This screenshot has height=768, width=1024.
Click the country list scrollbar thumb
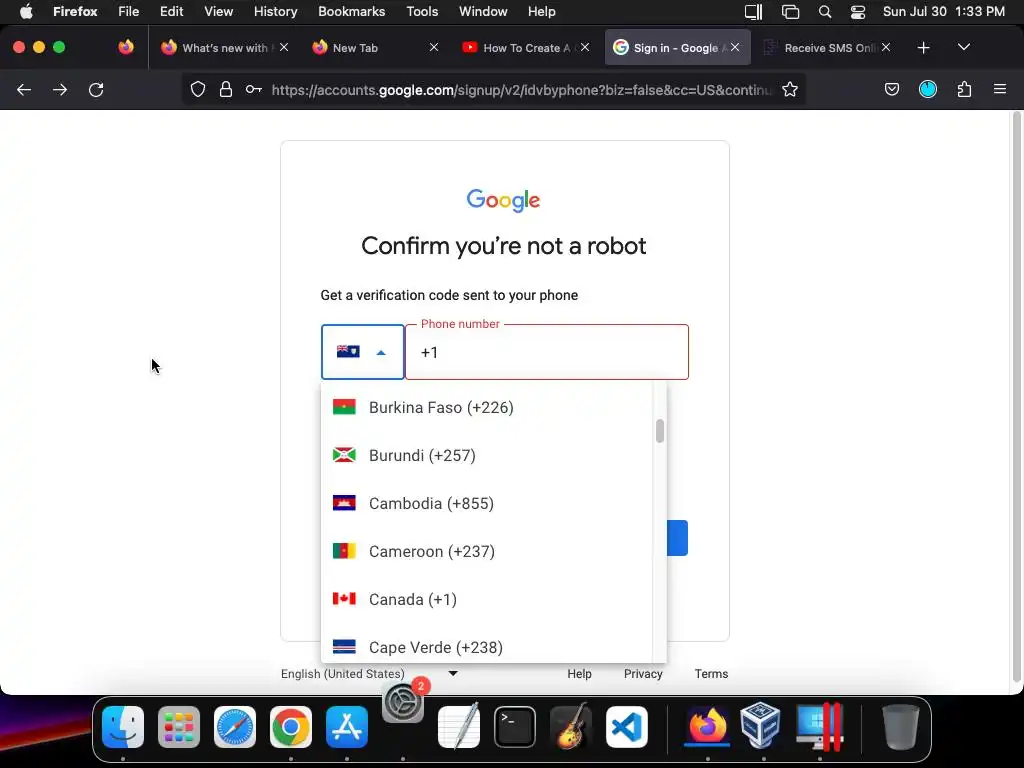(660, 430)
